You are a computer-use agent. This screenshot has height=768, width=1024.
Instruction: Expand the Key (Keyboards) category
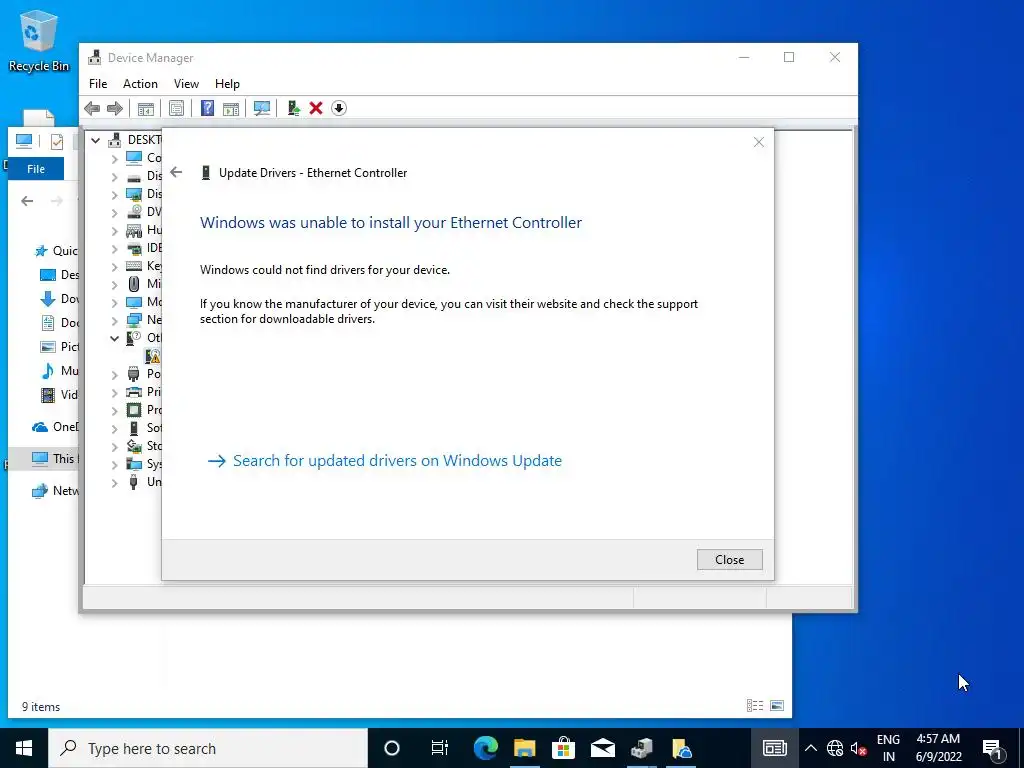(x=114, y=266)
